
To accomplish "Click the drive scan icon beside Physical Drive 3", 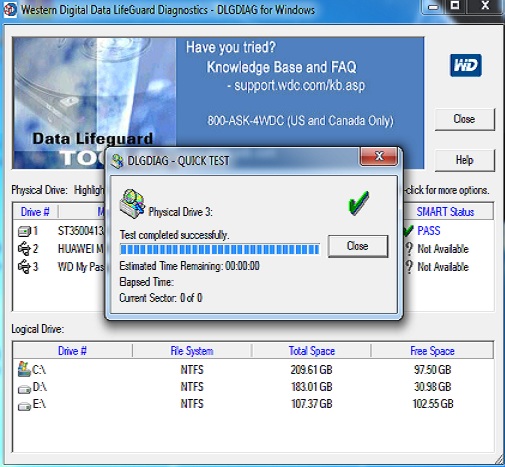I will (132, 204).
